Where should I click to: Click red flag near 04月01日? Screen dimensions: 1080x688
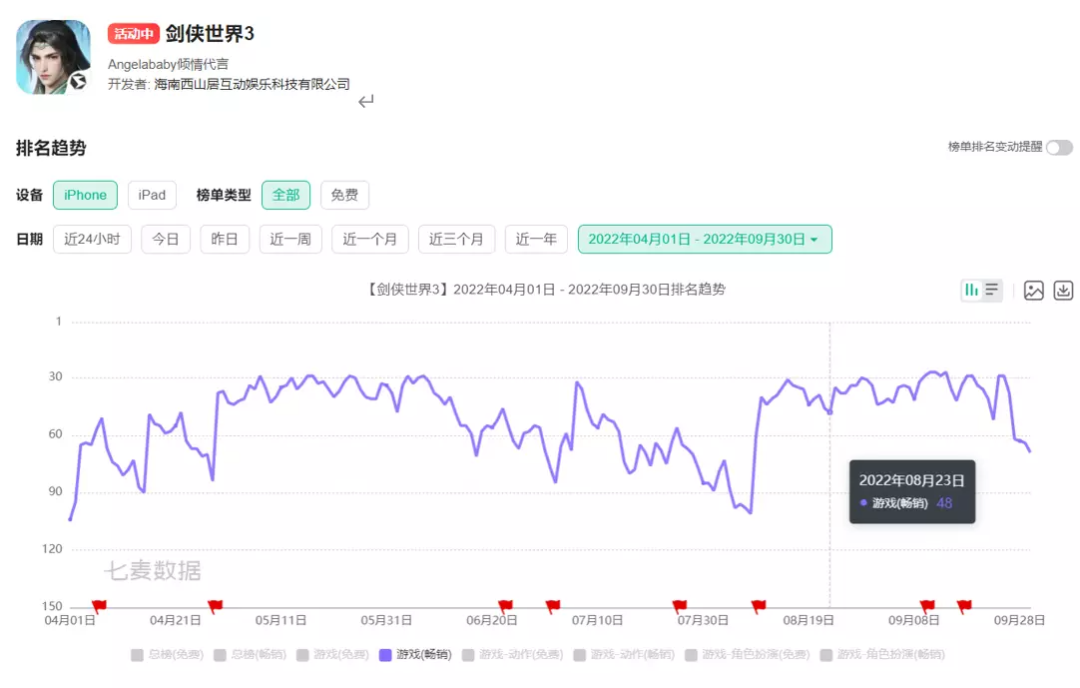pyautogui.click(x=99, y=606)
